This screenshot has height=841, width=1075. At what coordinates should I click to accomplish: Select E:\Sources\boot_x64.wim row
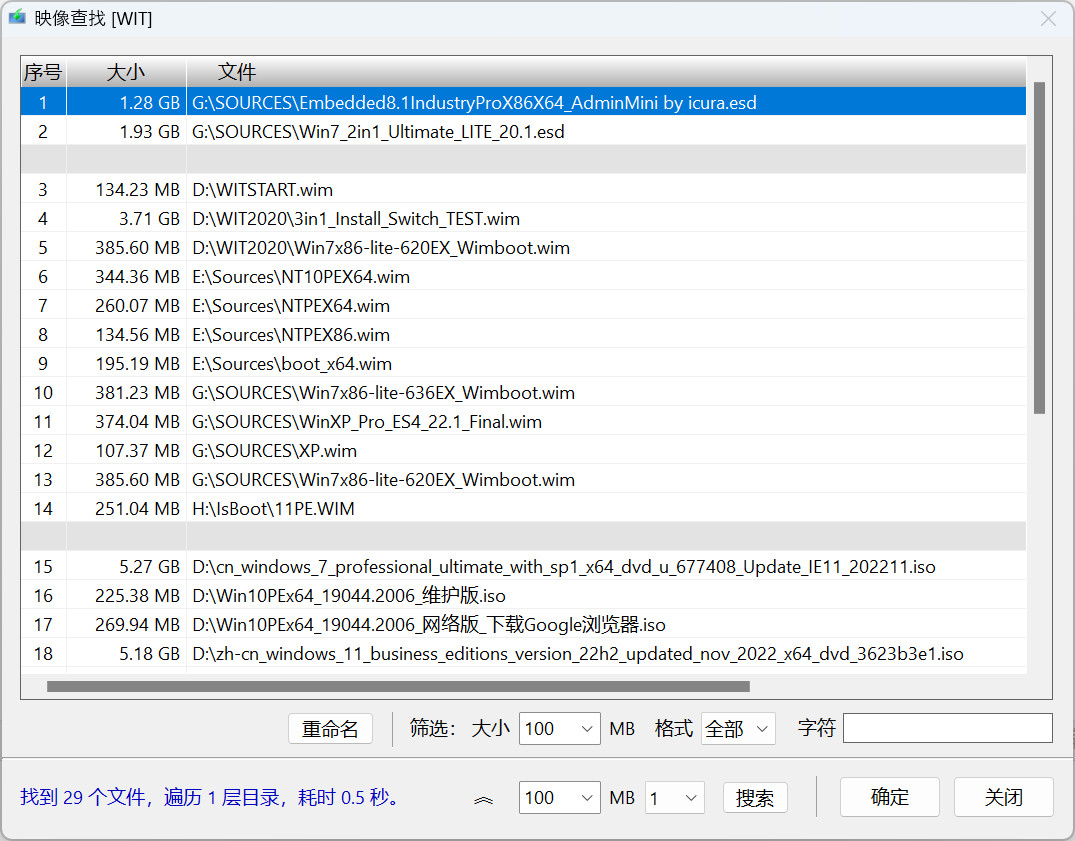pyautogui.click(x=523, y=364)
